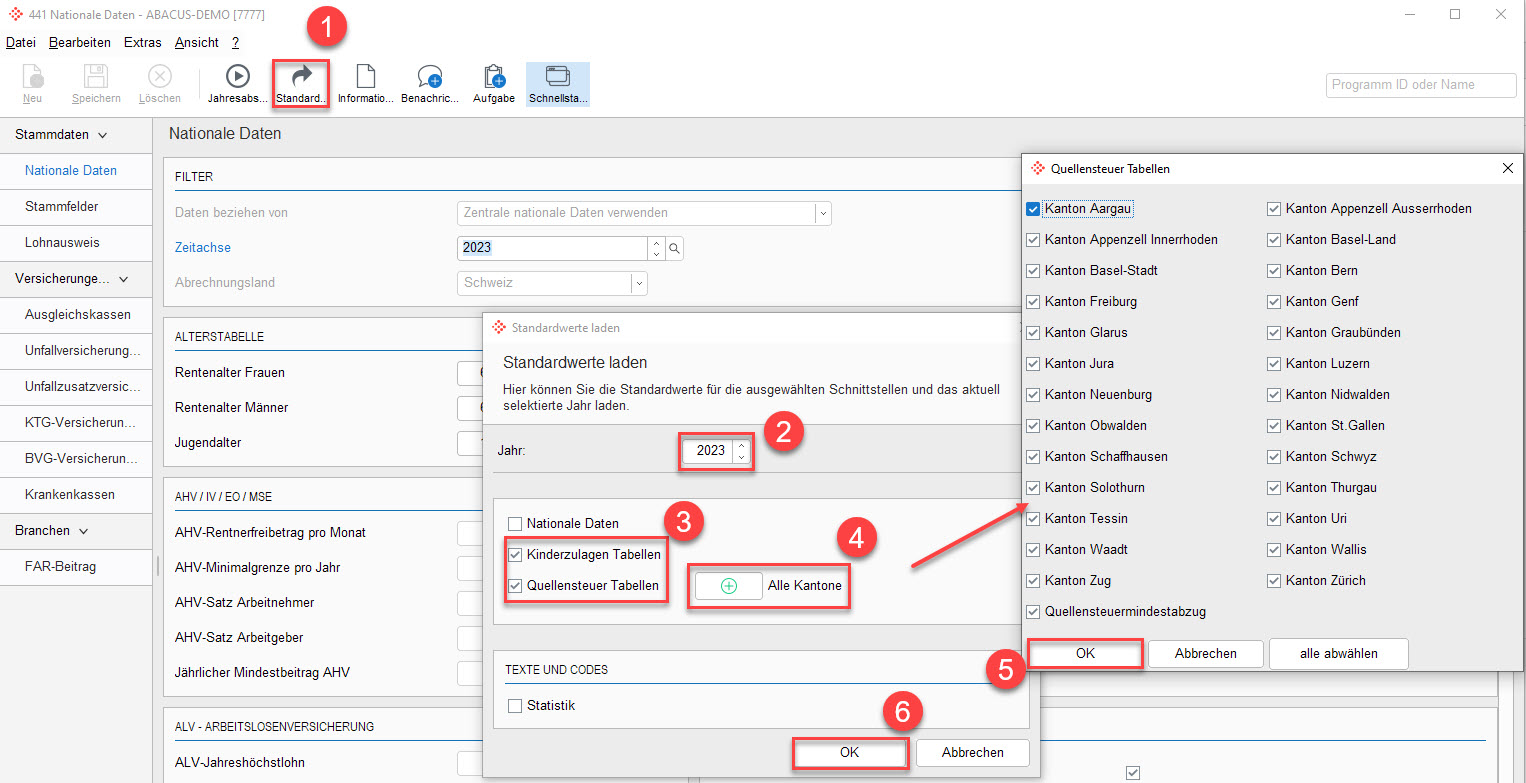This screenshot has width=1526, height=783.
Task: Open the Datei menu
Action: [x=21, y=43]
